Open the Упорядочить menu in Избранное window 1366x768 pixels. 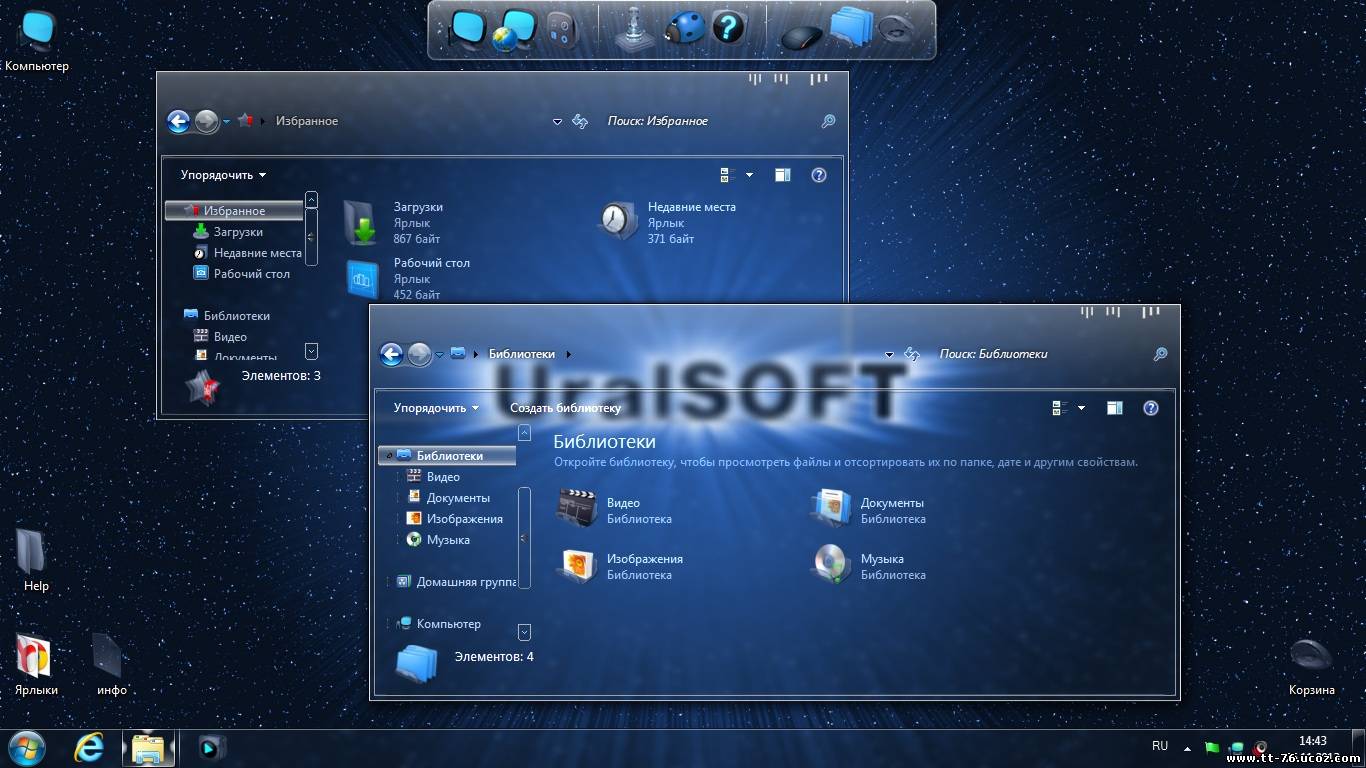point(223,175)
